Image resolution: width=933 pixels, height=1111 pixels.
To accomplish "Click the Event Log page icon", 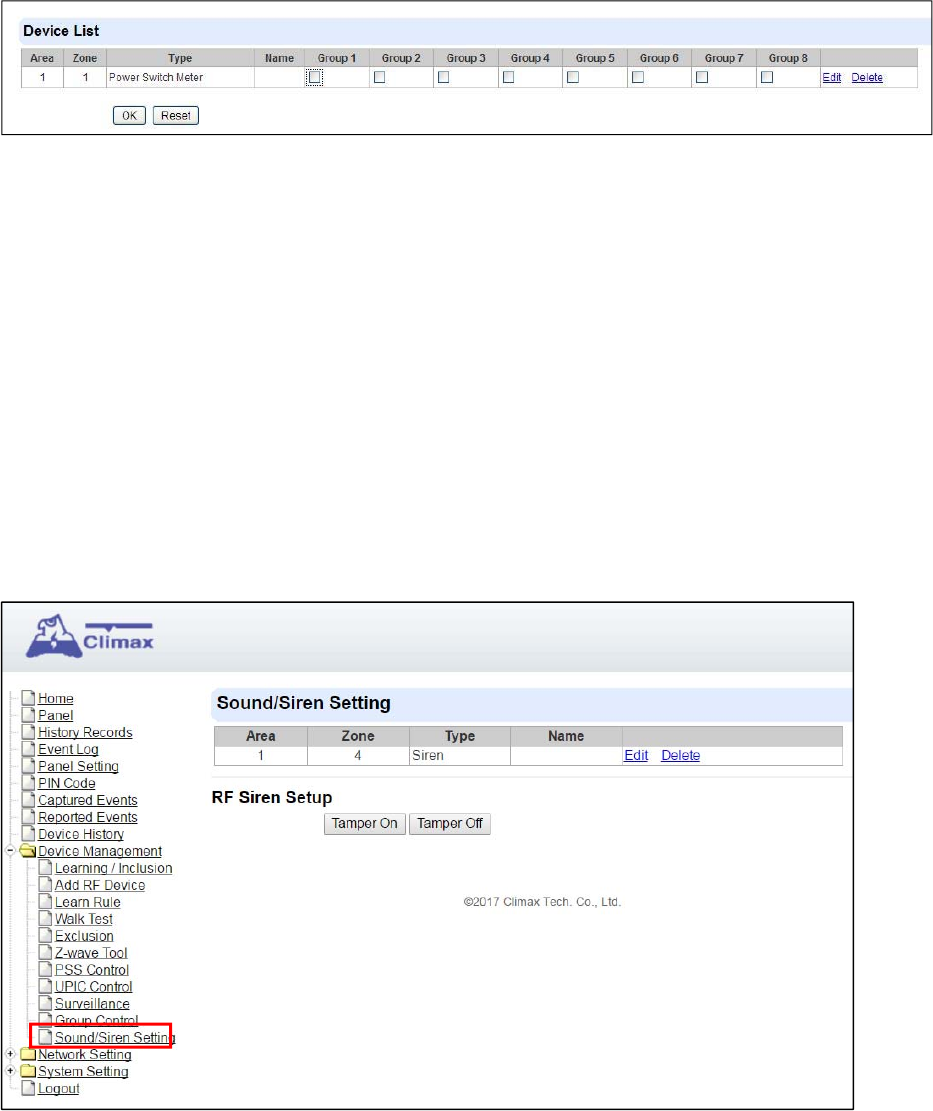I will point(28,749).
